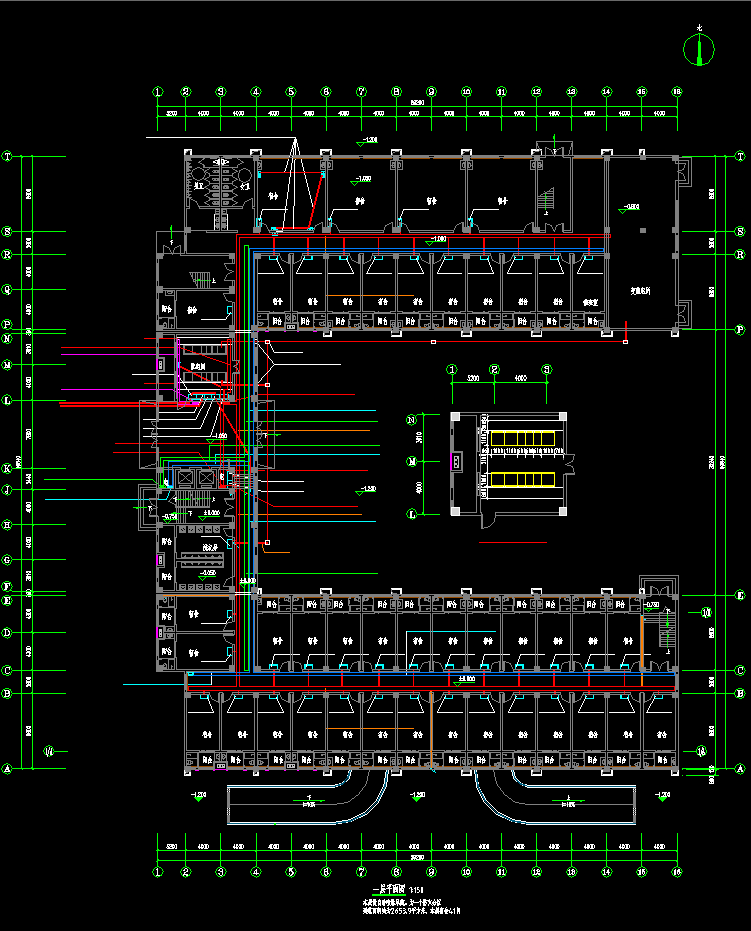The height and width of the screenshot is (931, 751).
Task: Select the left curved entrance ramp
Action: click(x=300, y=801)
